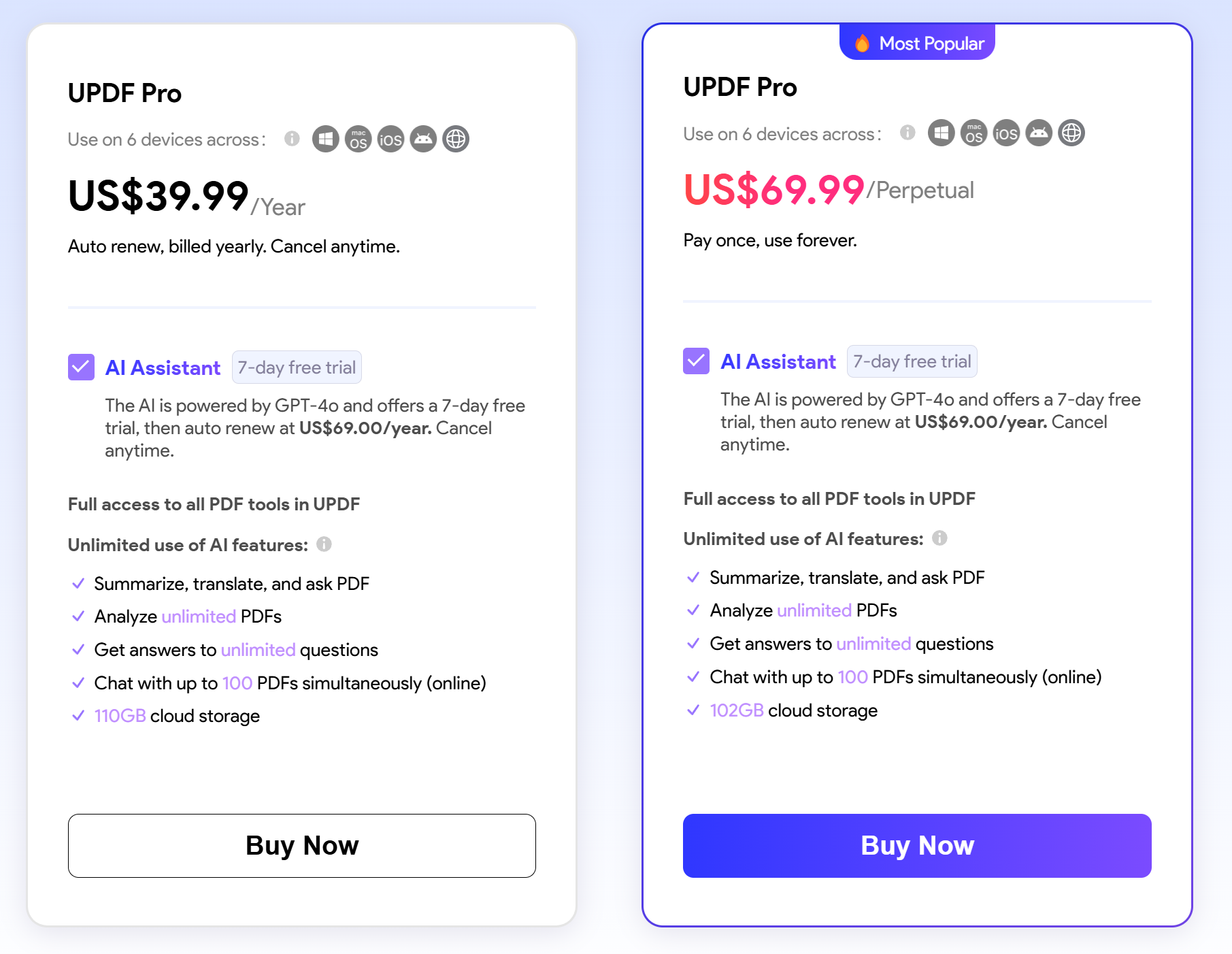The image size is (1232, 954).
Task: Click the web globe icon on the yearly plan
Action: click(x=455, y=138)
